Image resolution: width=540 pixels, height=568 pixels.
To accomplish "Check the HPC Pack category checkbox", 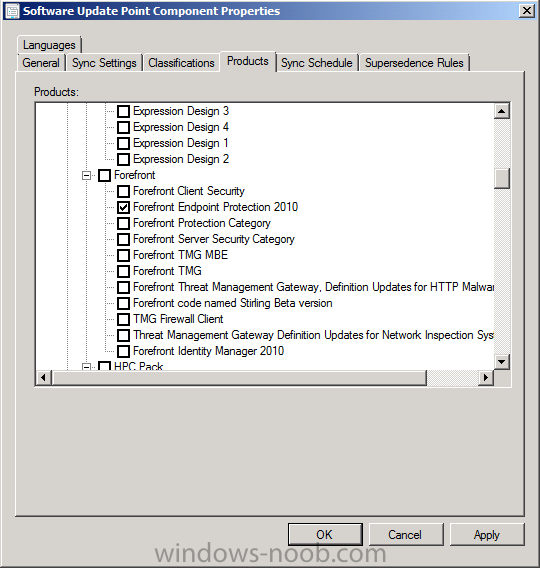I will click(104, 366).
